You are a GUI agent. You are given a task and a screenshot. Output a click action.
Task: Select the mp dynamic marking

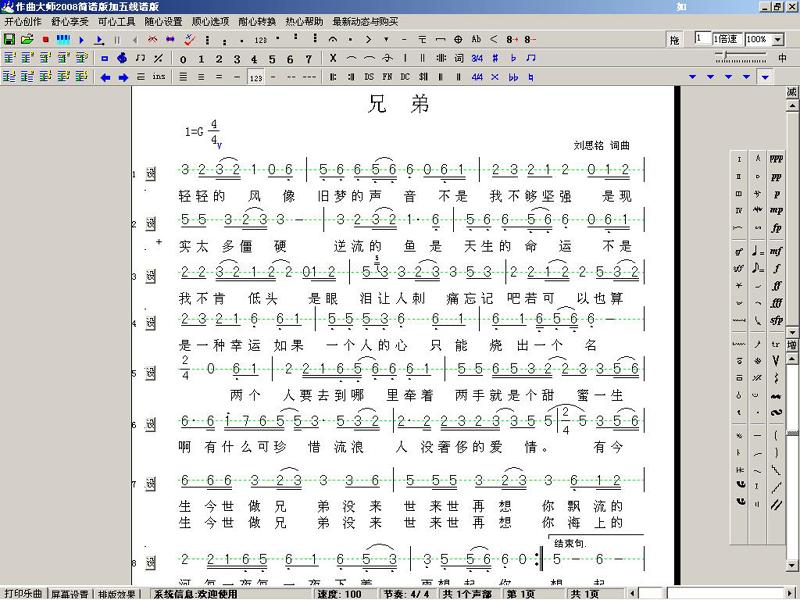click(776, 210)
